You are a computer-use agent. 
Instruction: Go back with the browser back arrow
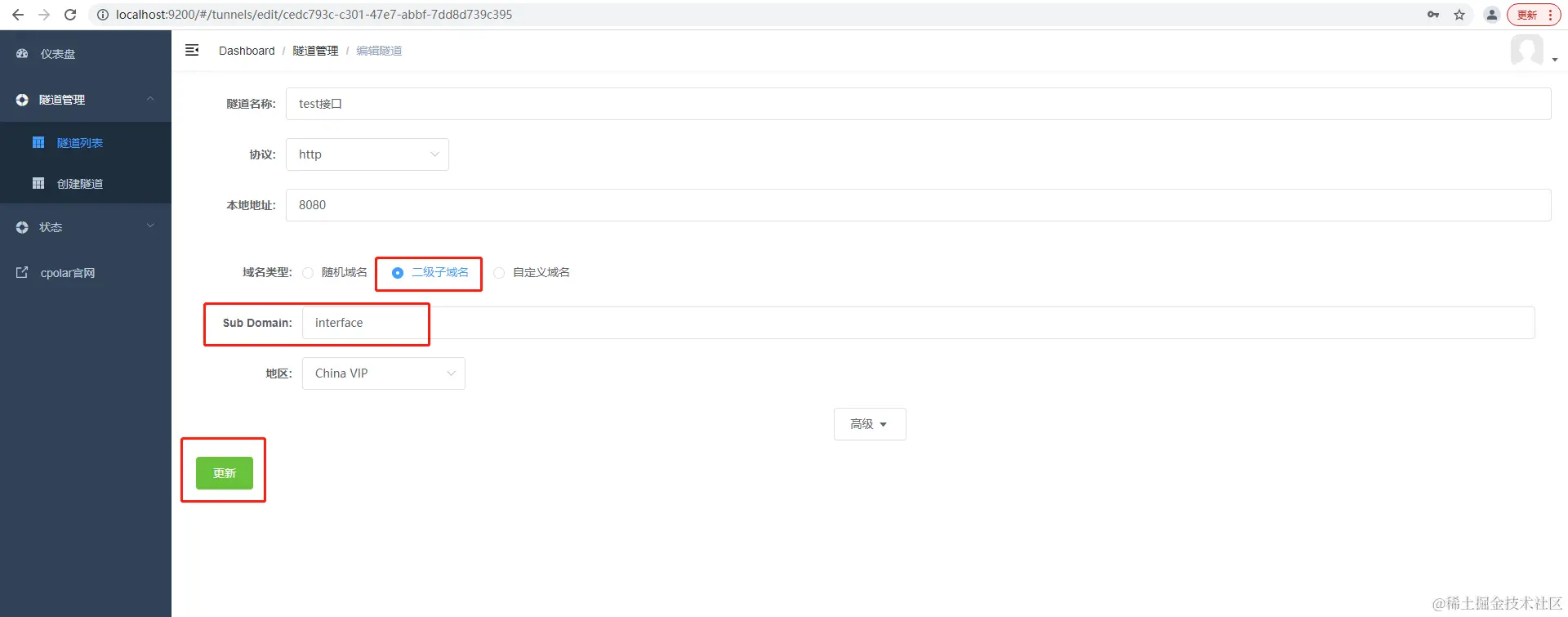[18, 15]
